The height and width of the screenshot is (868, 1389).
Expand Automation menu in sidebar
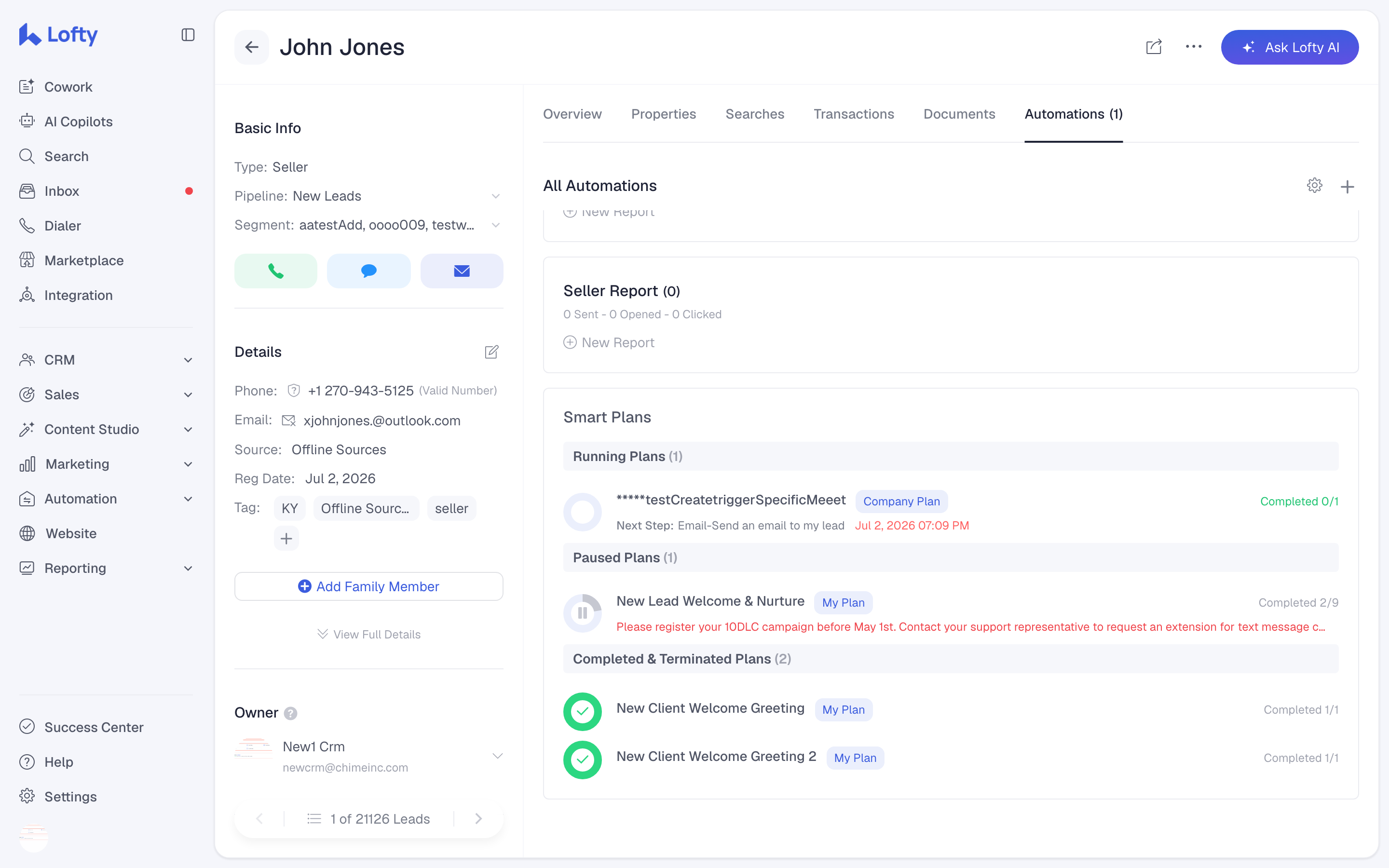[x=106, y=499]
